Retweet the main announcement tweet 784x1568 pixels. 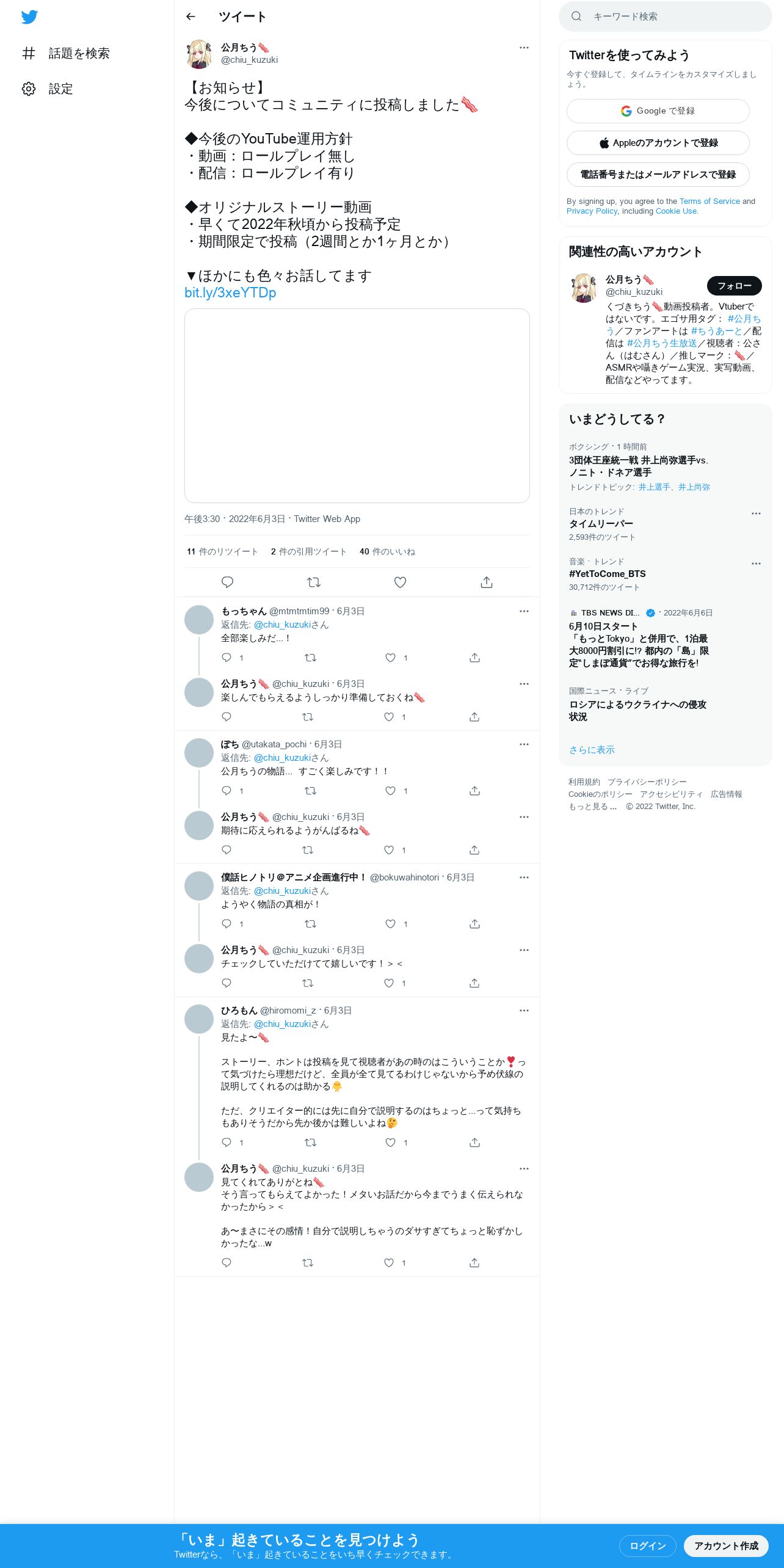tap(314, 583)
